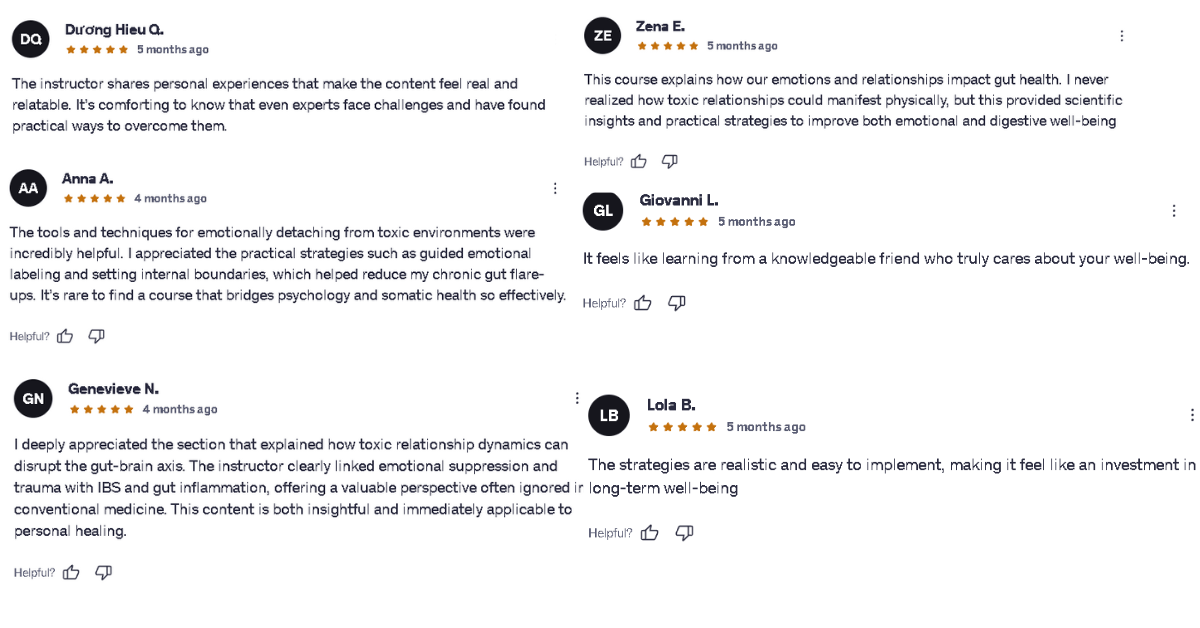Open more options for Genevieve N.'s review
Viewport: 1200px width, 628px height.
pyautogui.click(x=577, y=398)
